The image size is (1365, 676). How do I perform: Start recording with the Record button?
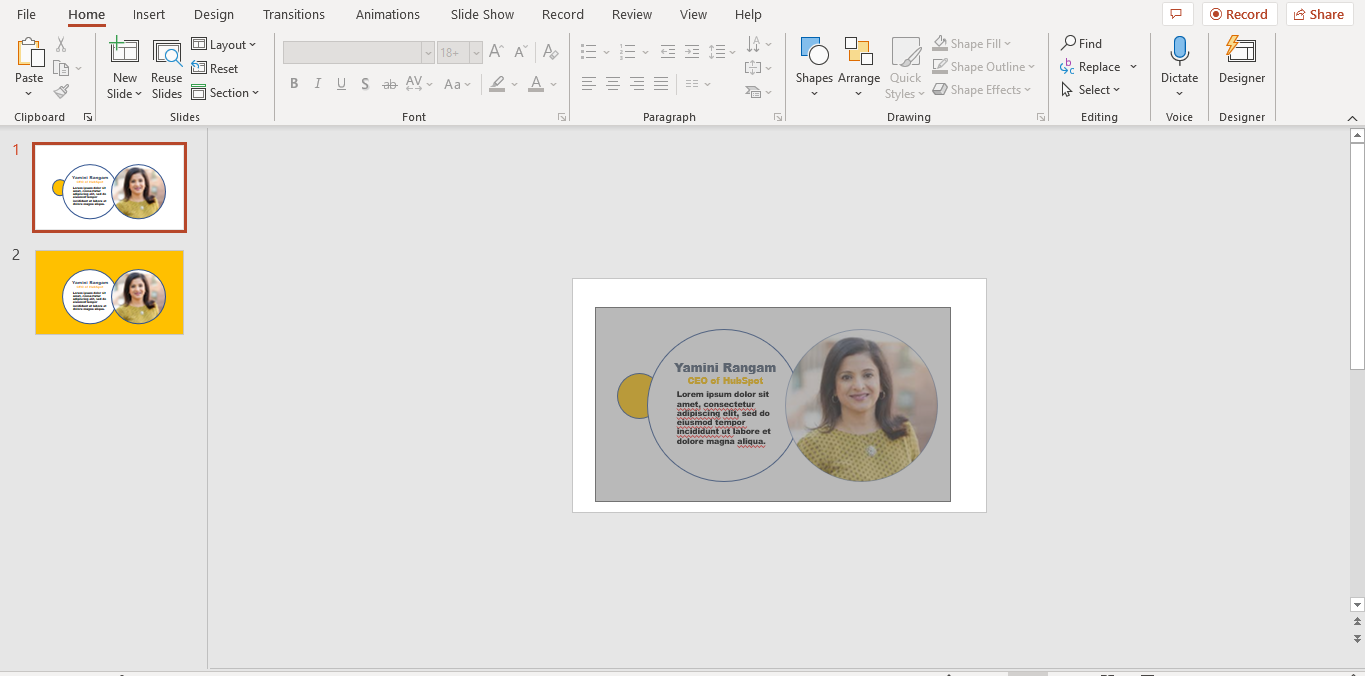point(1239,14)
